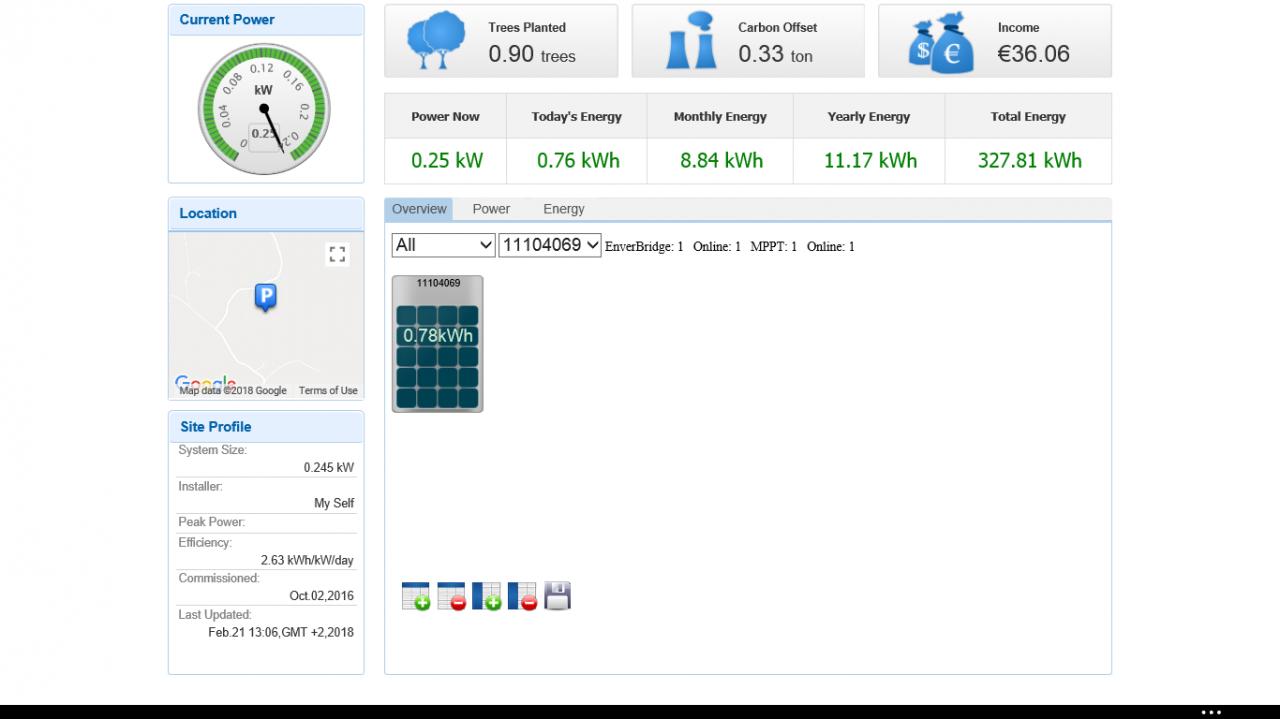Image resolution: width=1280 pixels, height=719 pixels.
Task: Click the Installer value 'My Self'
Action: pos(334,503)
